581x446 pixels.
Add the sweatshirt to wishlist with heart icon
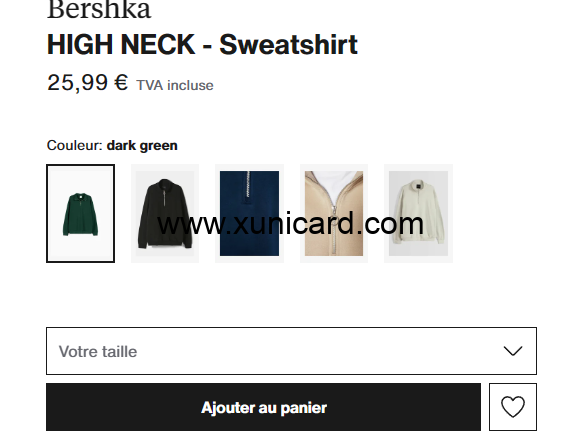tap(512, 407)
